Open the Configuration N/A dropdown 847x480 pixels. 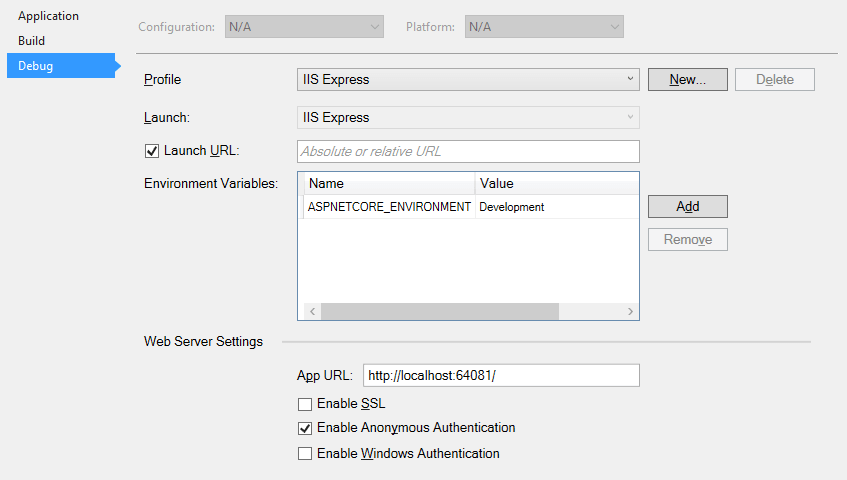[304, 27]
